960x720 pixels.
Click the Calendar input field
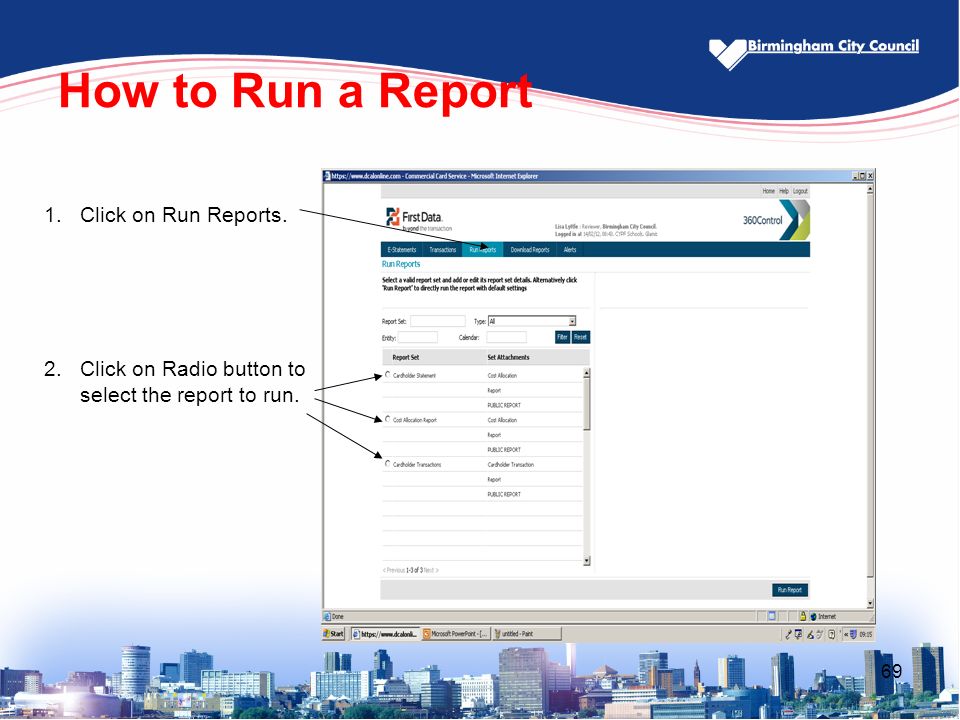point(506,337)
